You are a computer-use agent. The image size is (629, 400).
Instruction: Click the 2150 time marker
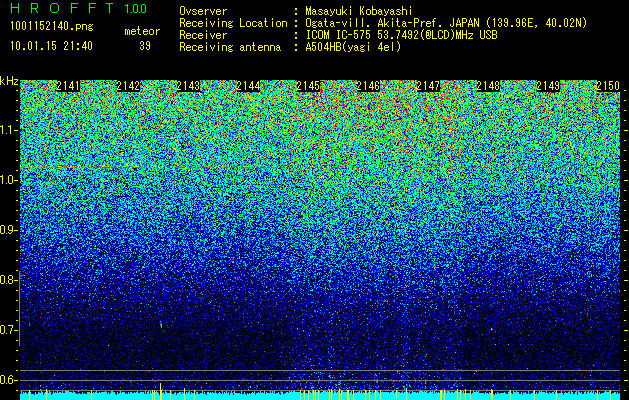608,86
